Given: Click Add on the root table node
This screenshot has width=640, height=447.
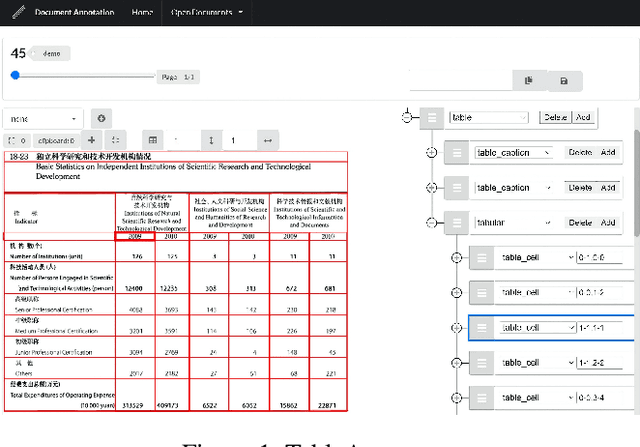Looking at the screenshot, I should [583, 118].
